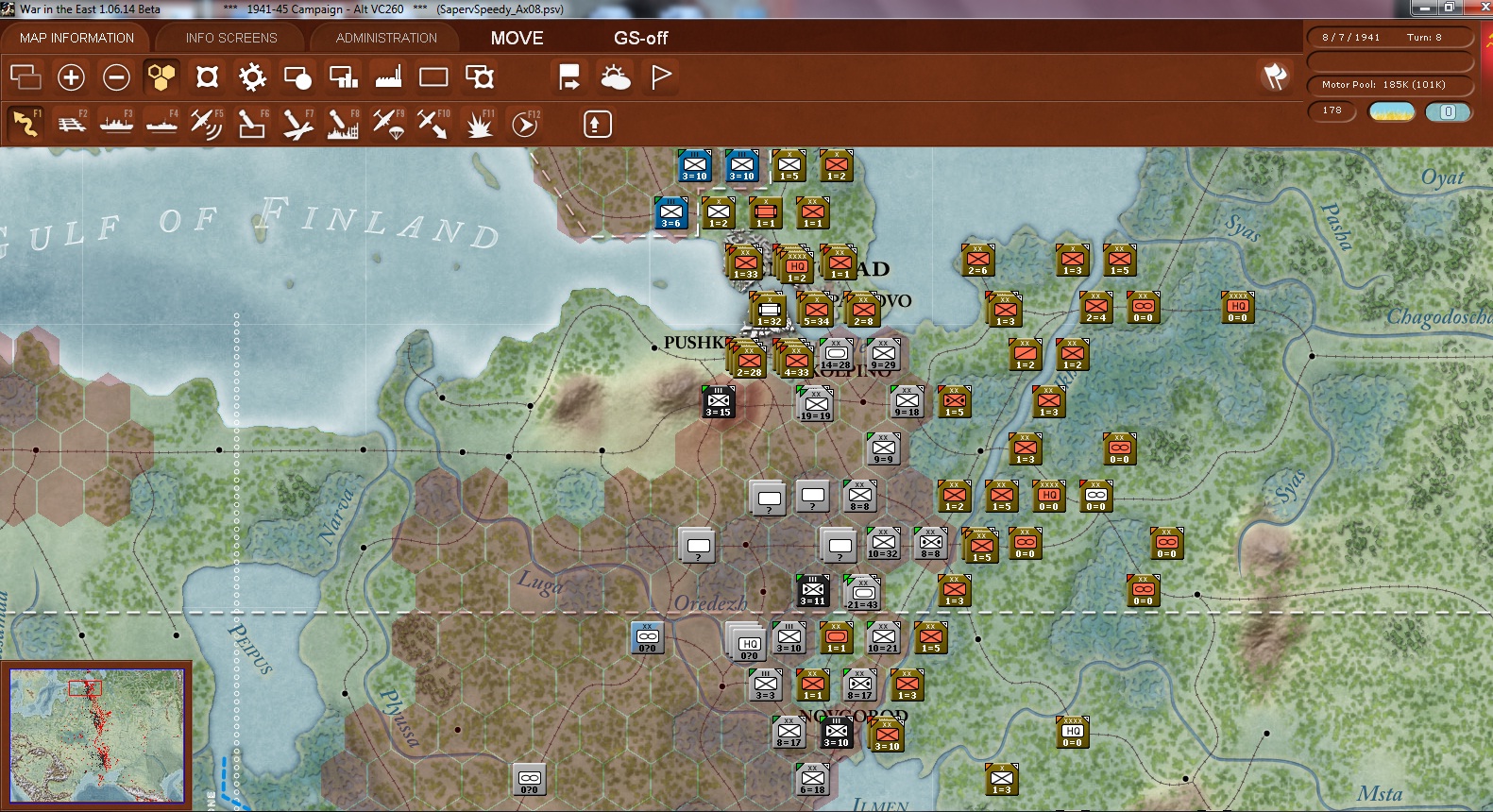The width and height of the screenshot is (1493, 812).
Task: Click the 178 counter field
Action: [1332, 110]
